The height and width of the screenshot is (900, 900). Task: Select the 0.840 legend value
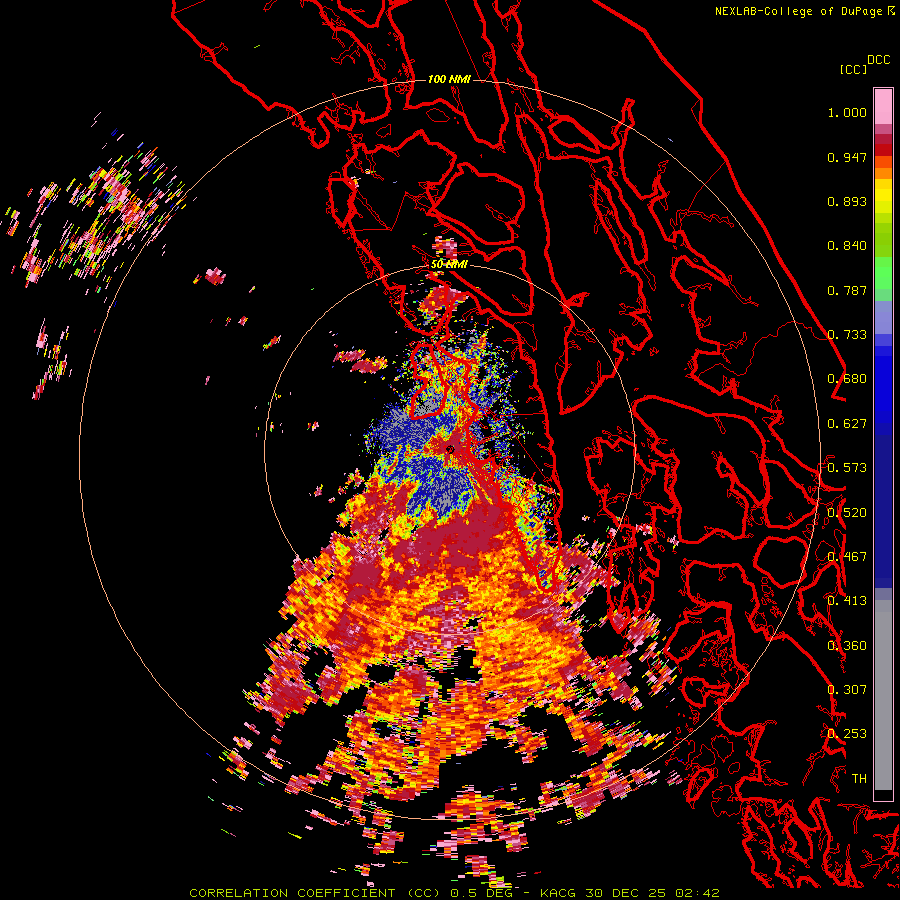pyautogui.click(x=847, y=246)
